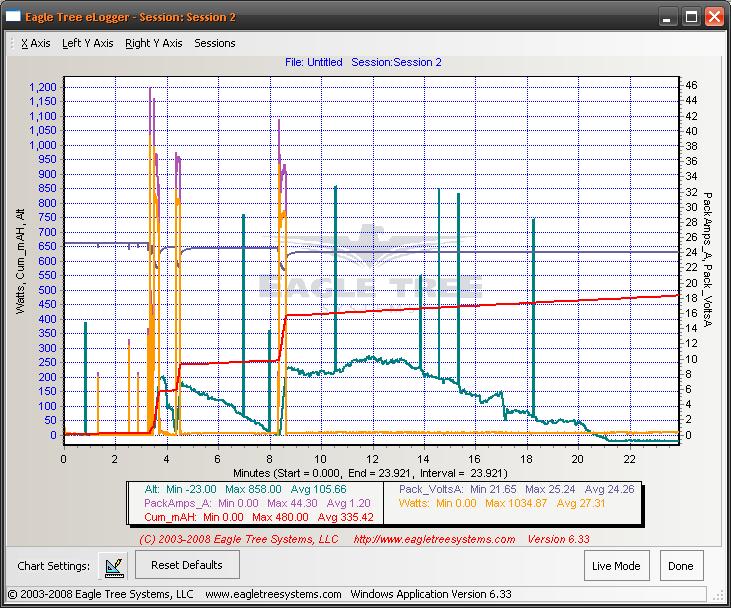731x608 pixels.
Task: Close the eLogger window
Action: 714,17
